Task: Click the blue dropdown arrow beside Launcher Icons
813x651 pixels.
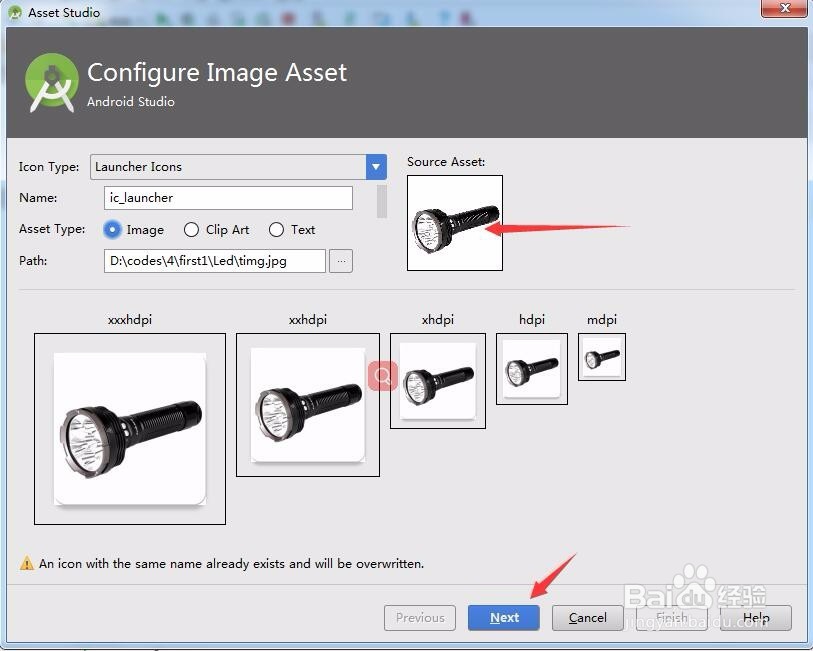Action: 374,167
